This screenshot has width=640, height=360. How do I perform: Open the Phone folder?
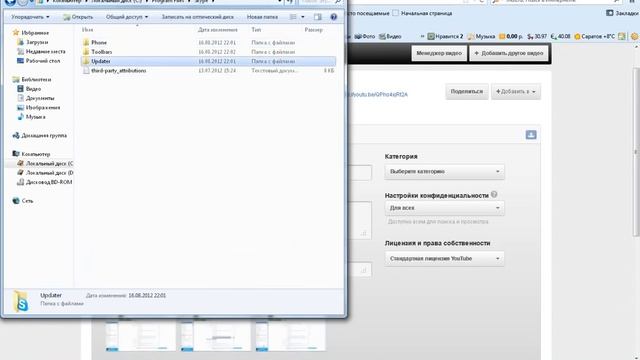tap(99, 42)
